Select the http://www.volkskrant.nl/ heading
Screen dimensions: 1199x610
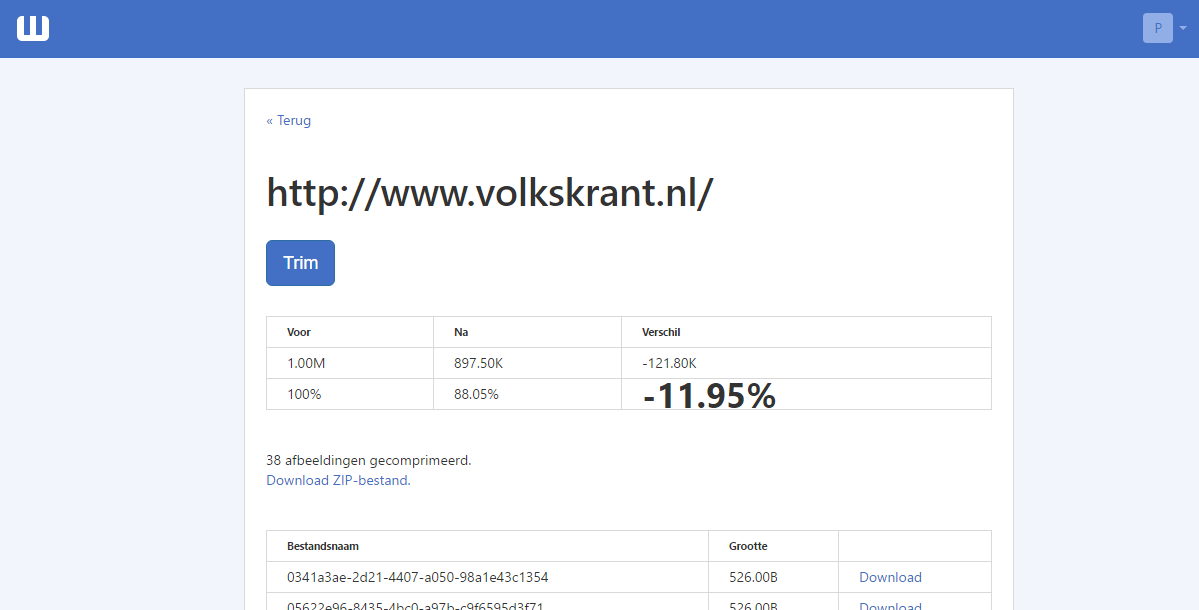click(489, 193)
